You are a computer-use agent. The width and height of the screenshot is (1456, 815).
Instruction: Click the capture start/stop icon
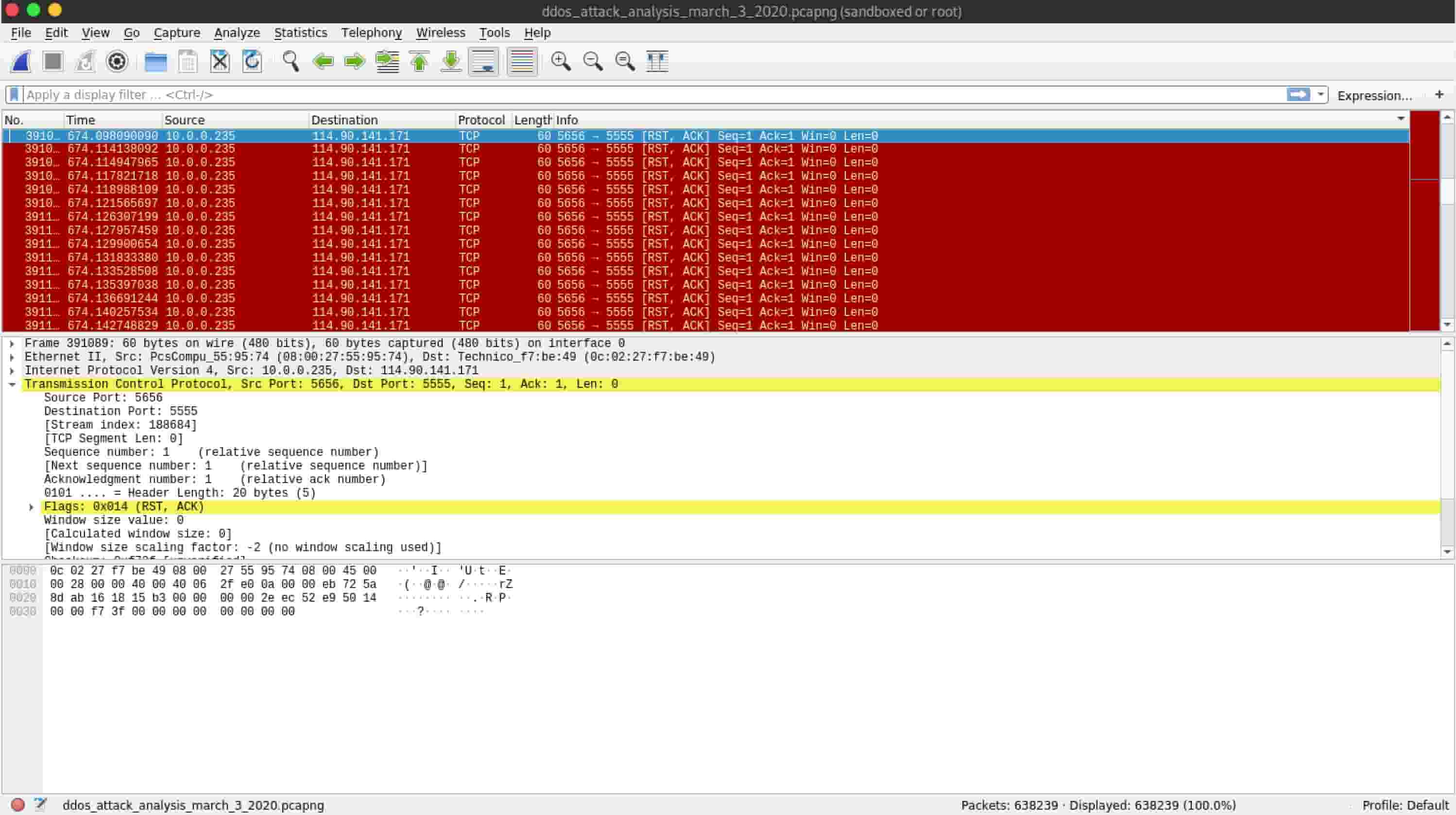point(53,62)
